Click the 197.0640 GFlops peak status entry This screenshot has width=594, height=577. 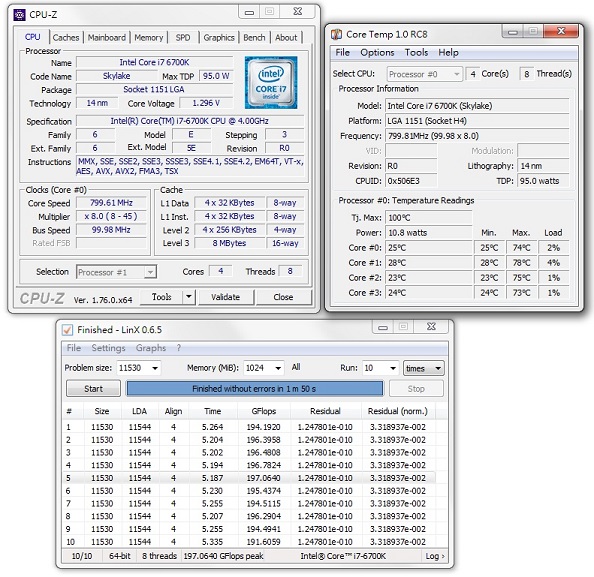click(x=224, y=556)
